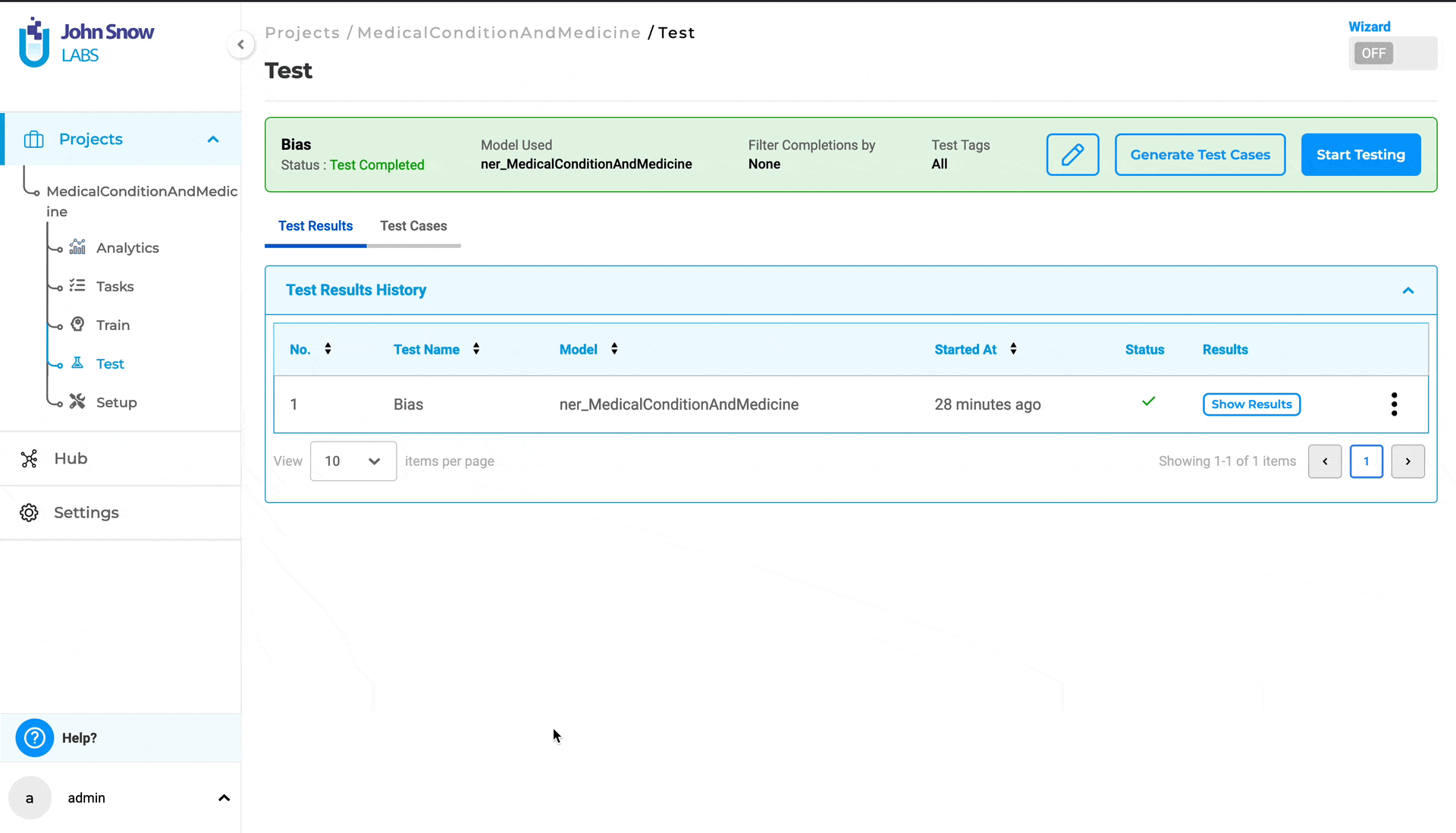Viewport: 1456px width, 833px height.
Task: Click Generate Test Cases button
Action: (1200, 154)
